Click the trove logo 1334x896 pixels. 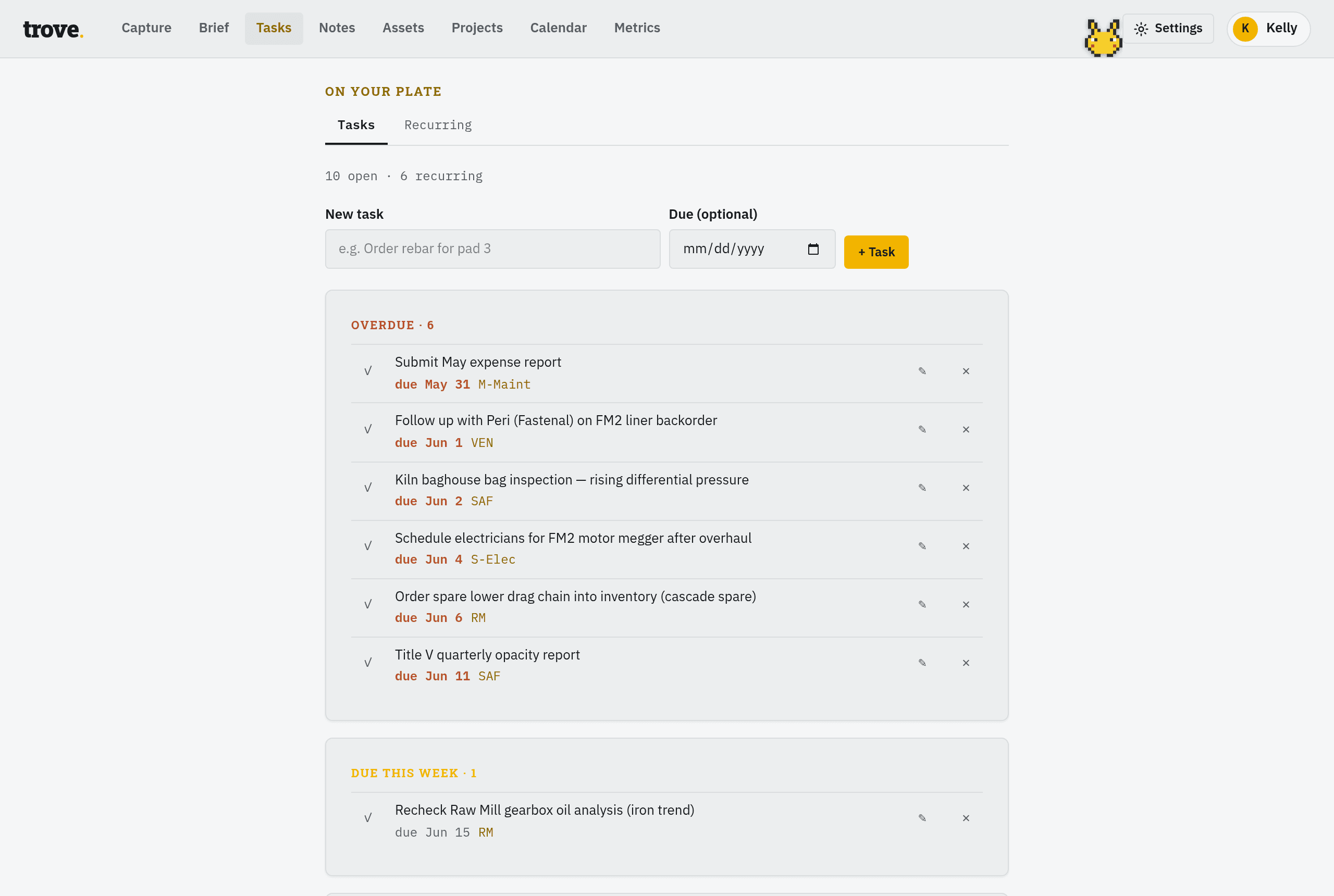[x=53, y=29]
